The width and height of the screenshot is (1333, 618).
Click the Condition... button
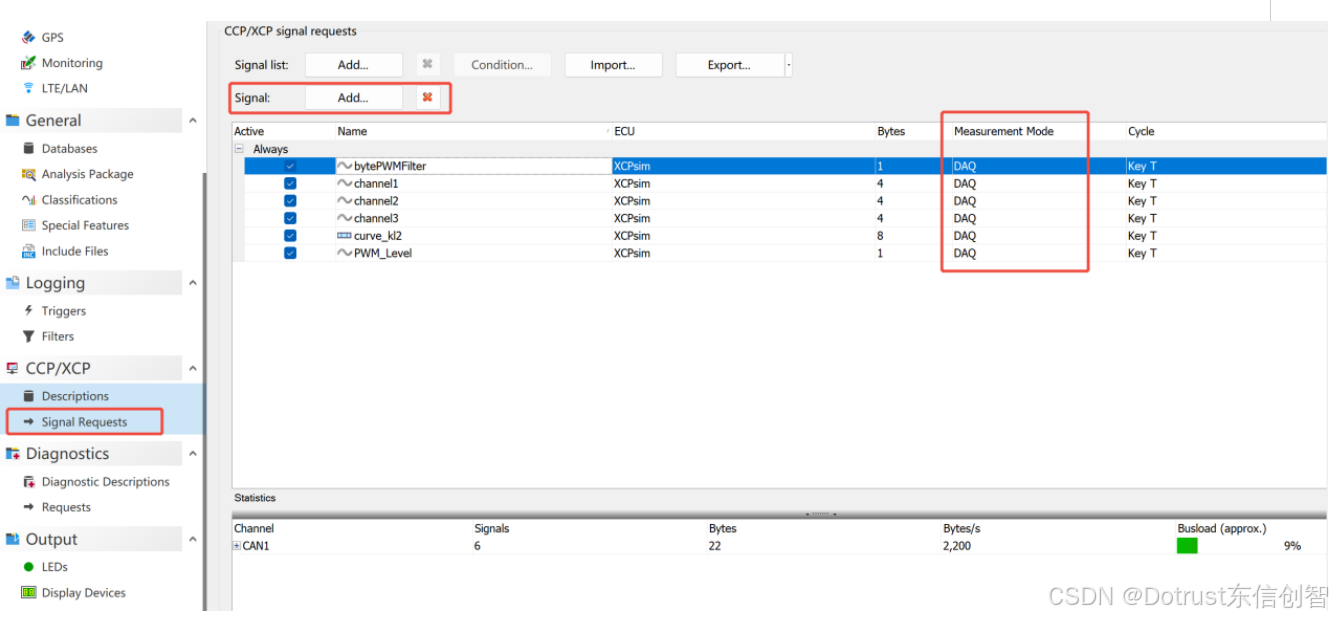tap(502, 65)
